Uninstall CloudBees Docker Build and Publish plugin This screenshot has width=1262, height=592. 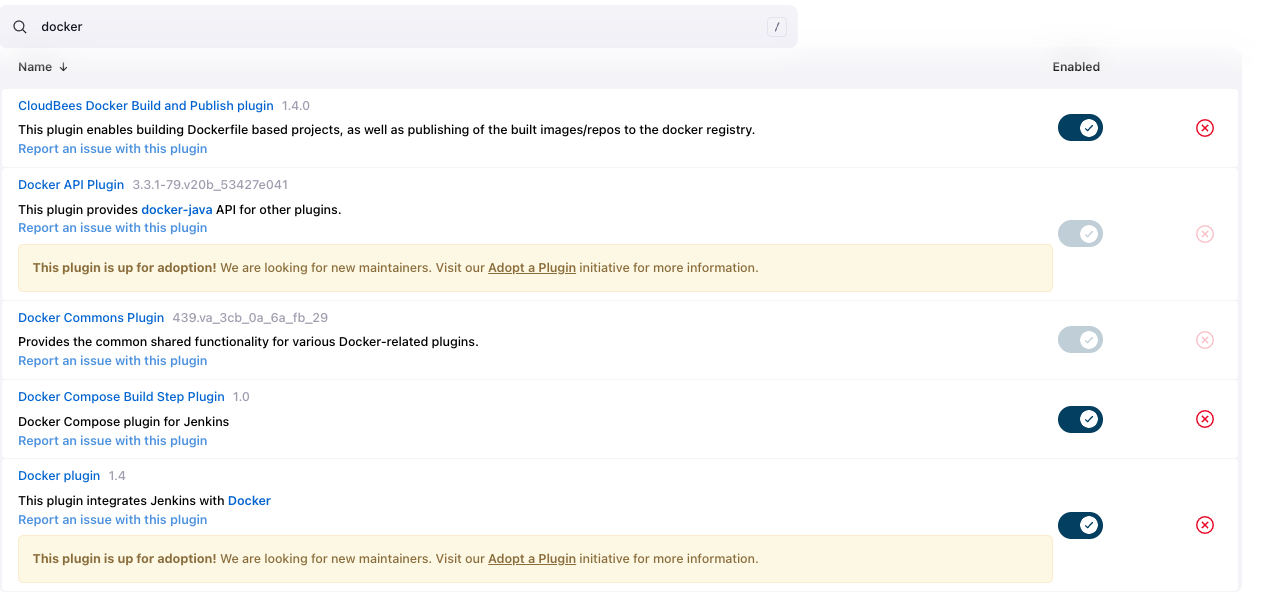pos(1205,128)
